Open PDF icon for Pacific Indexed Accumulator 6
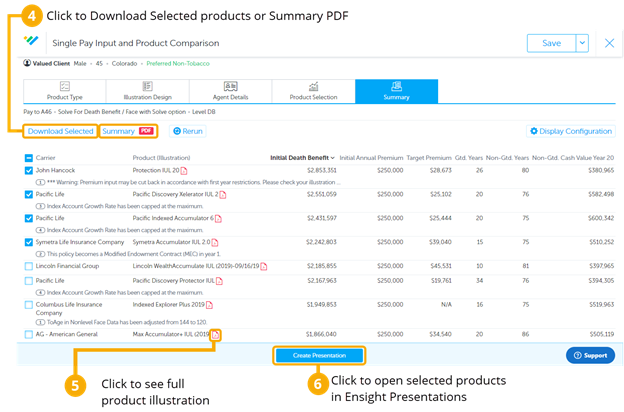The image size is (624, 412). click(x=218, y=219)
